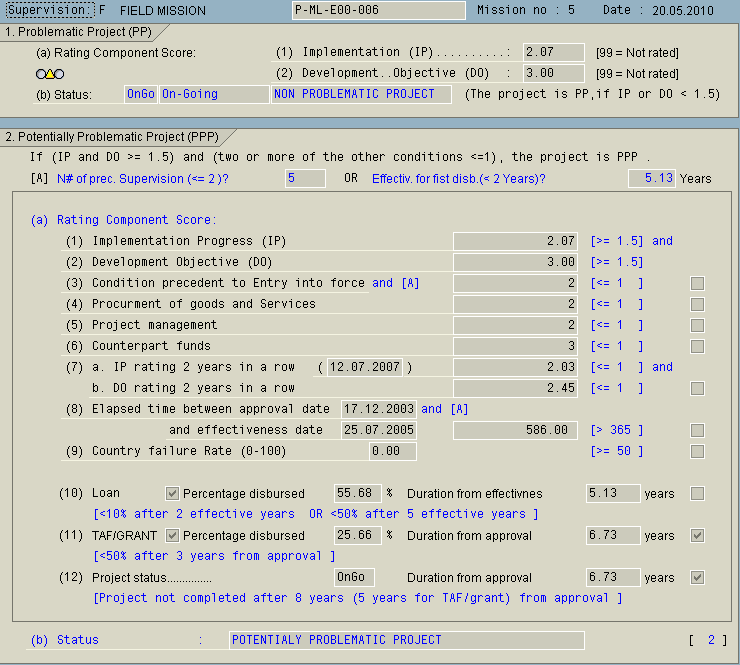
Task: Tick the Condition precedent to Entry checkbox
Action: coord(697,283)
